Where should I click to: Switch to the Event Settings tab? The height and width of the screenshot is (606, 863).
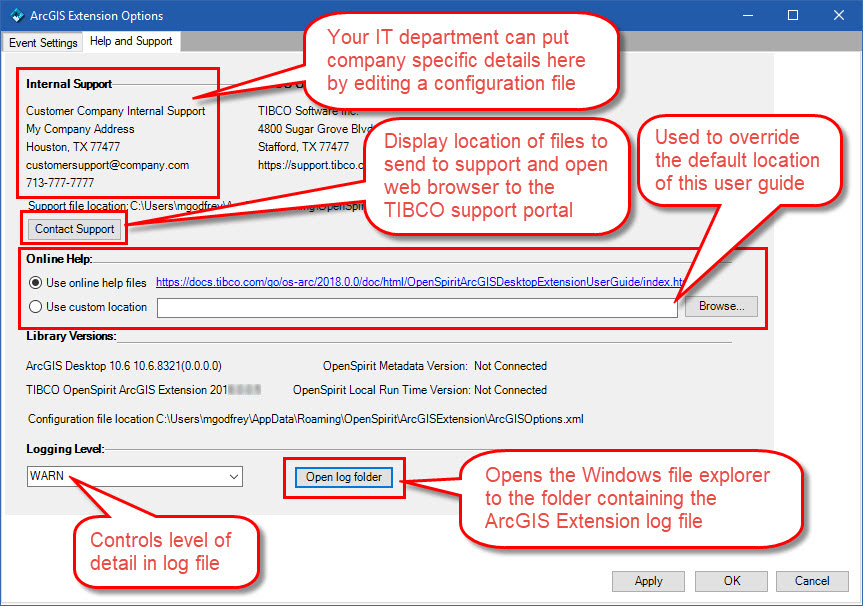coord(43,42)
